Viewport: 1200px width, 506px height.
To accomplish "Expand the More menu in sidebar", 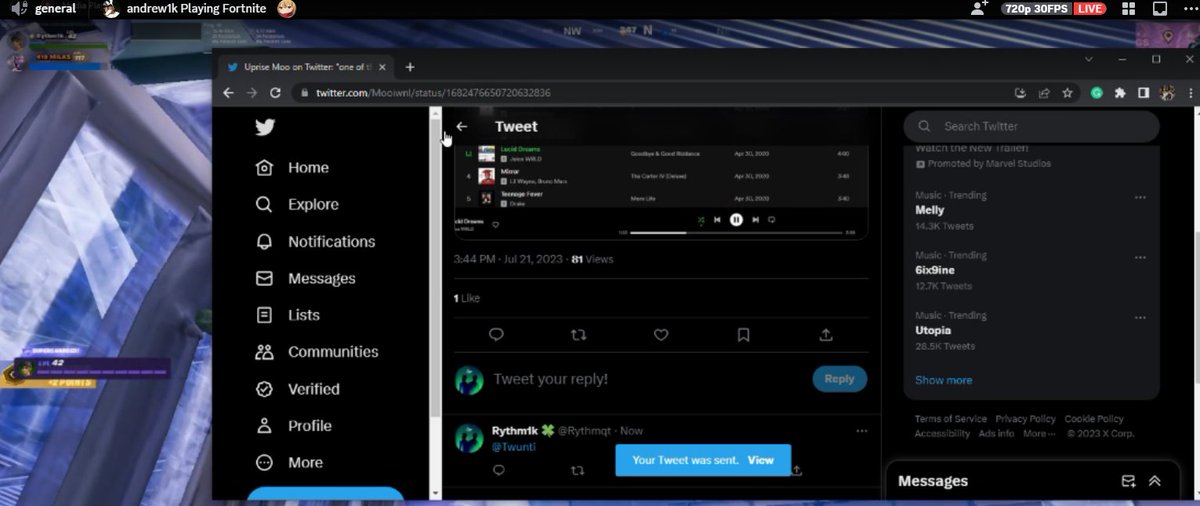I will (289, 463).
